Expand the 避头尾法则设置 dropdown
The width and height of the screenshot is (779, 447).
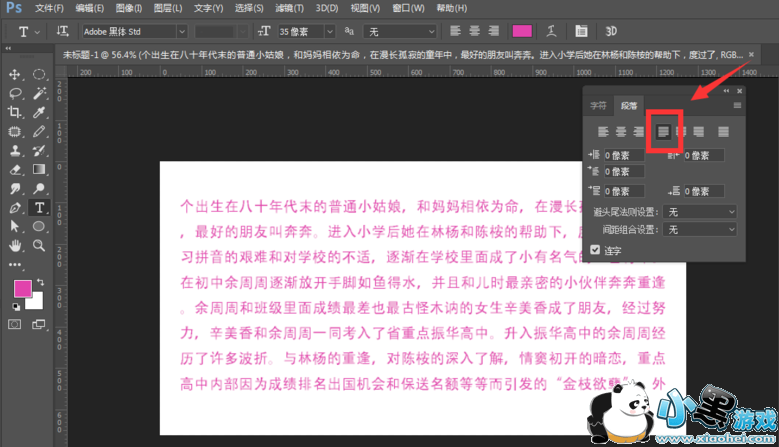(700, 212)
